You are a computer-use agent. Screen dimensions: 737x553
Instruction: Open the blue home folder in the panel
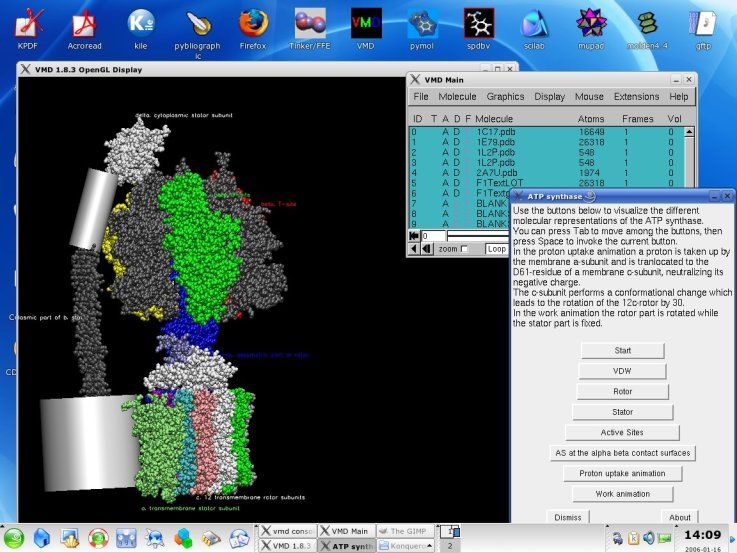pos(42,538)
